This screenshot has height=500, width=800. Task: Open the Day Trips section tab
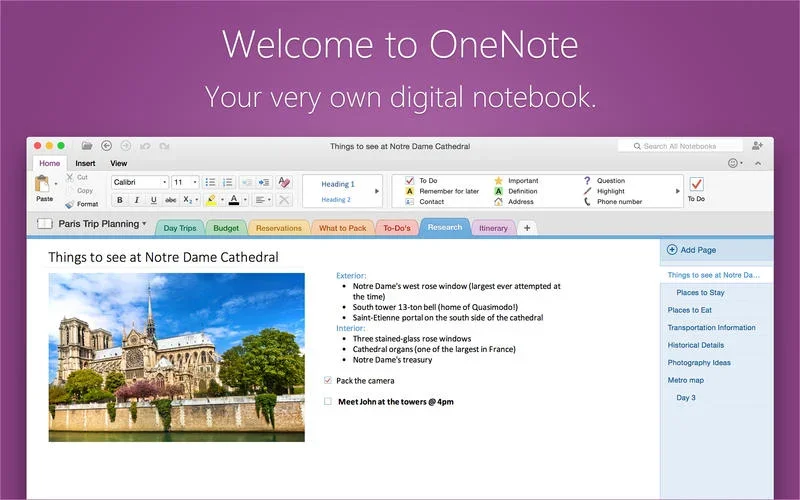coord(180,228)
